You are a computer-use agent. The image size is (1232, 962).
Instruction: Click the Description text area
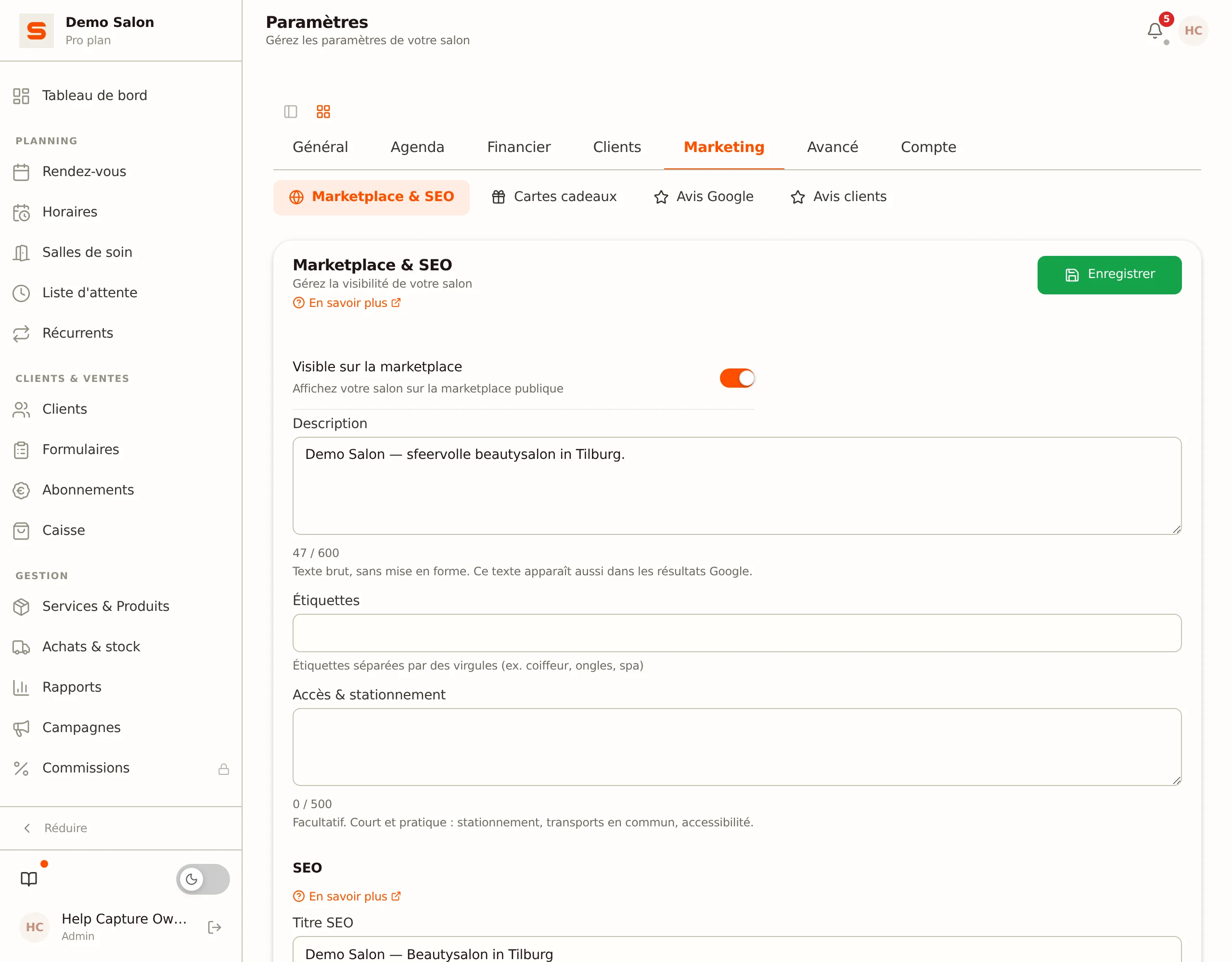click(x=737, y=485)
